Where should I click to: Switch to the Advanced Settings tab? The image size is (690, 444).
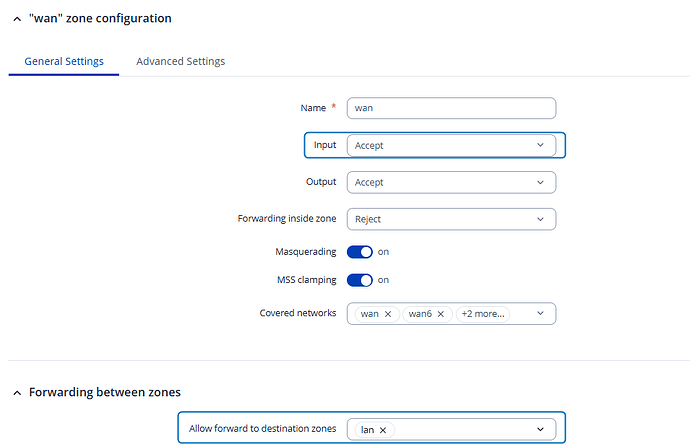[x=180, y=61]
